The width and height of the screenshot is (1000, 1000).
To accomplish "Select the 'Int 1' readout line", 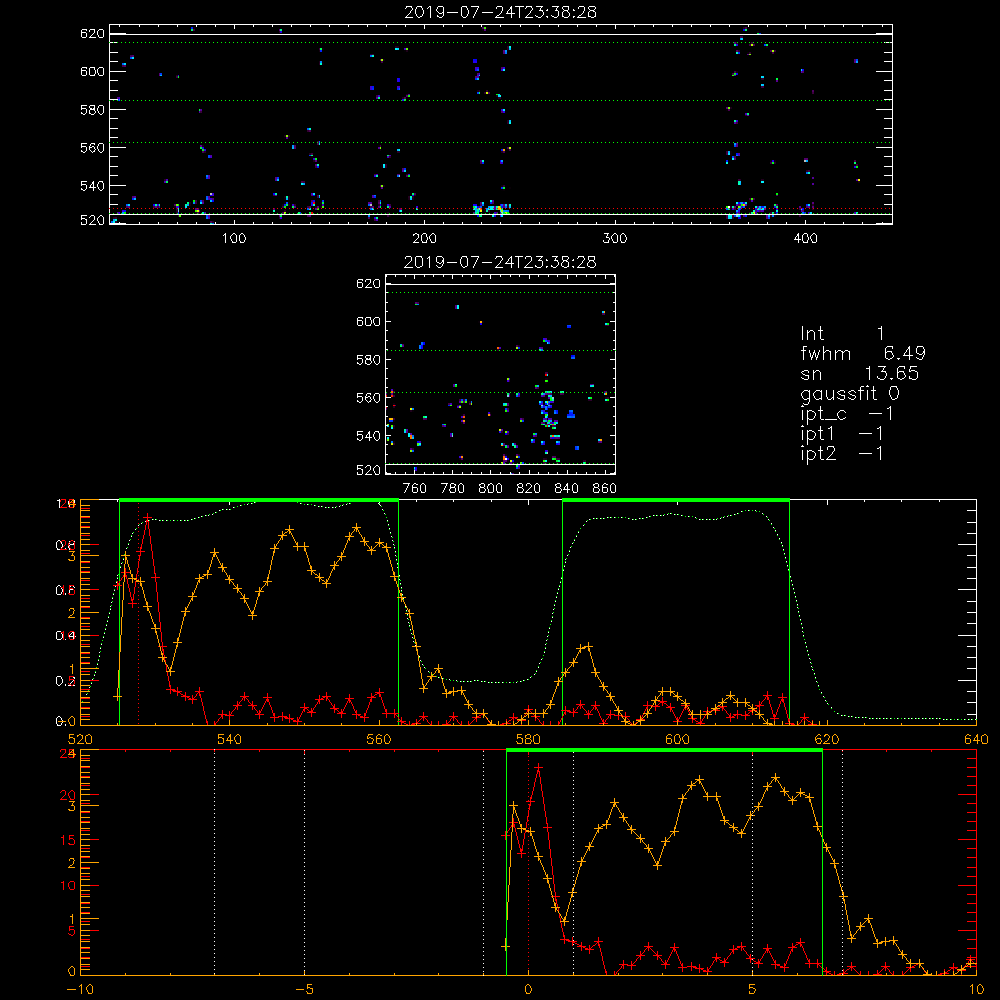I will click(x=842, y=334).
